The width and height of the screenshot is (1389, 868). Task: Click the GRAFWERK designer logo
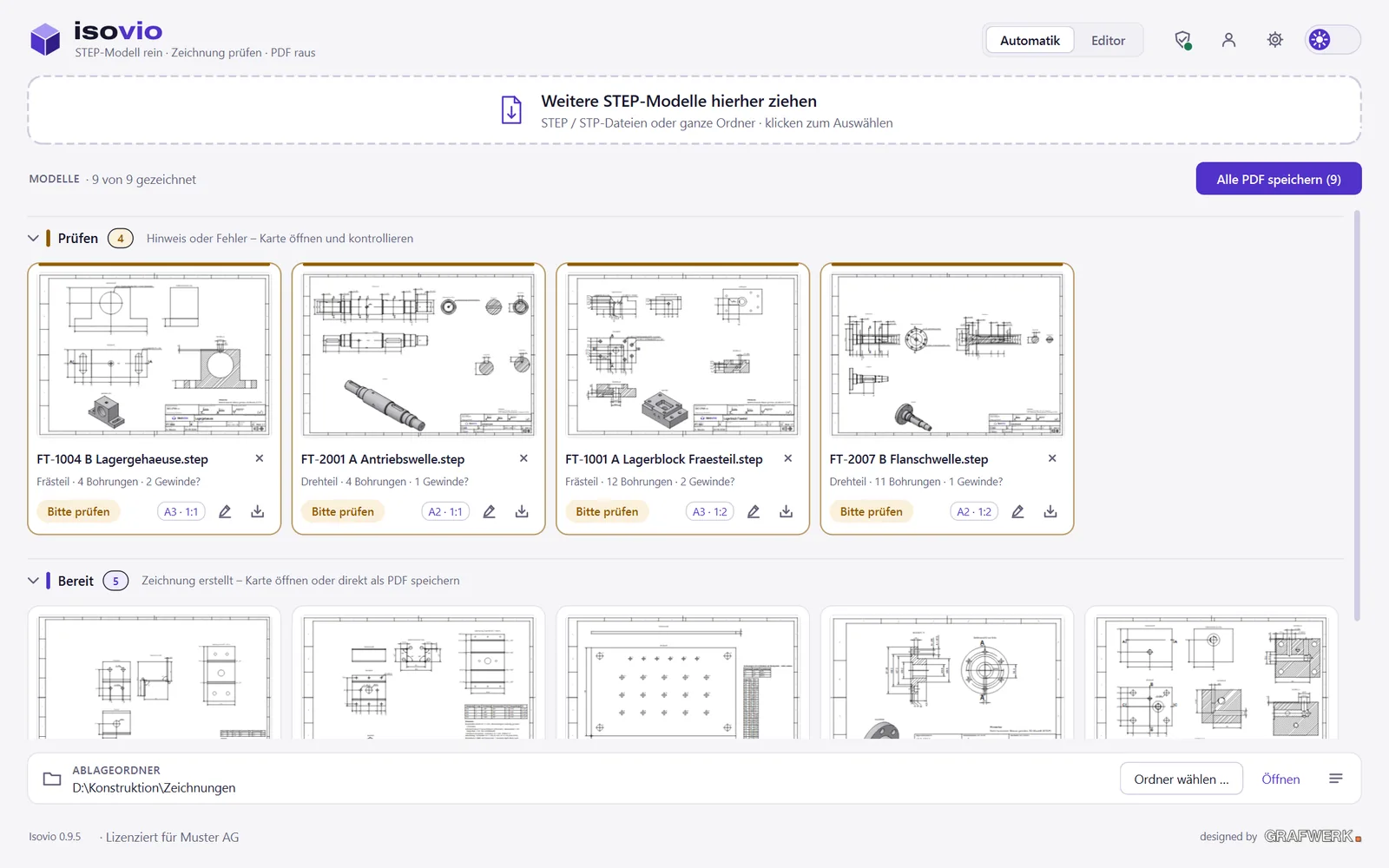pos(1313,837)
